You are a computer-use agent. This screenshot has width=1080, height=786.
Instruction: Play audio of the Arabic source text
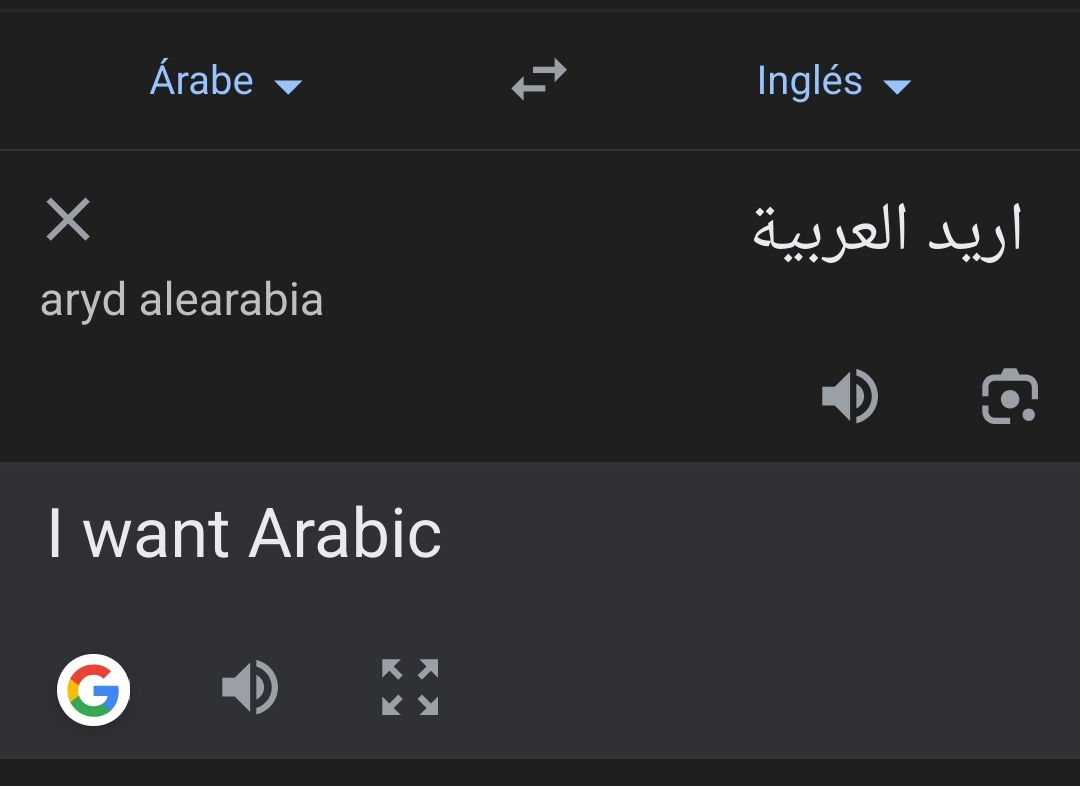849,396
